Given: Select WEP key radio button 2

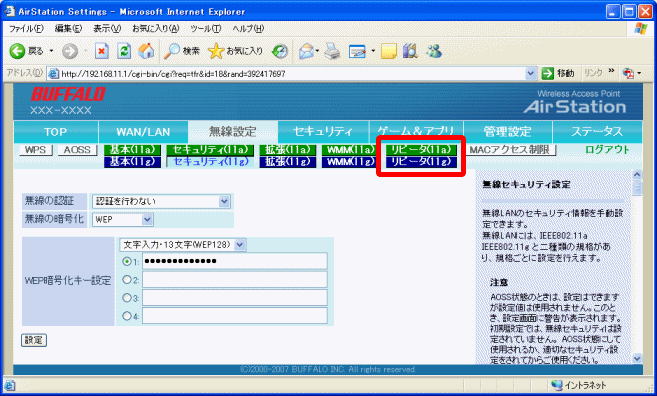Looking at the screenshot, I should [x=127, y=280].
